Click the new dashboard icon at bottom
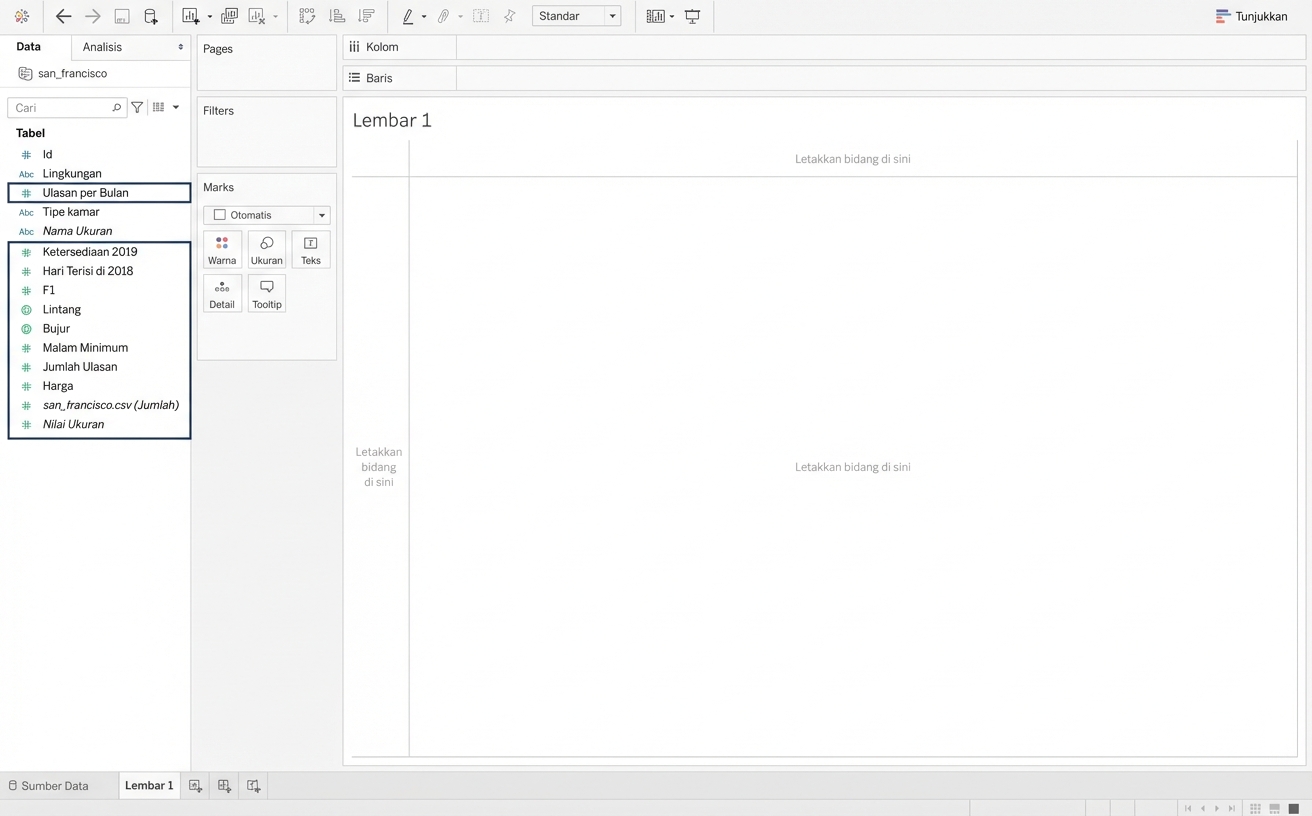The height and width of the screenshot is (816, 1312). [x=224, y=786]
